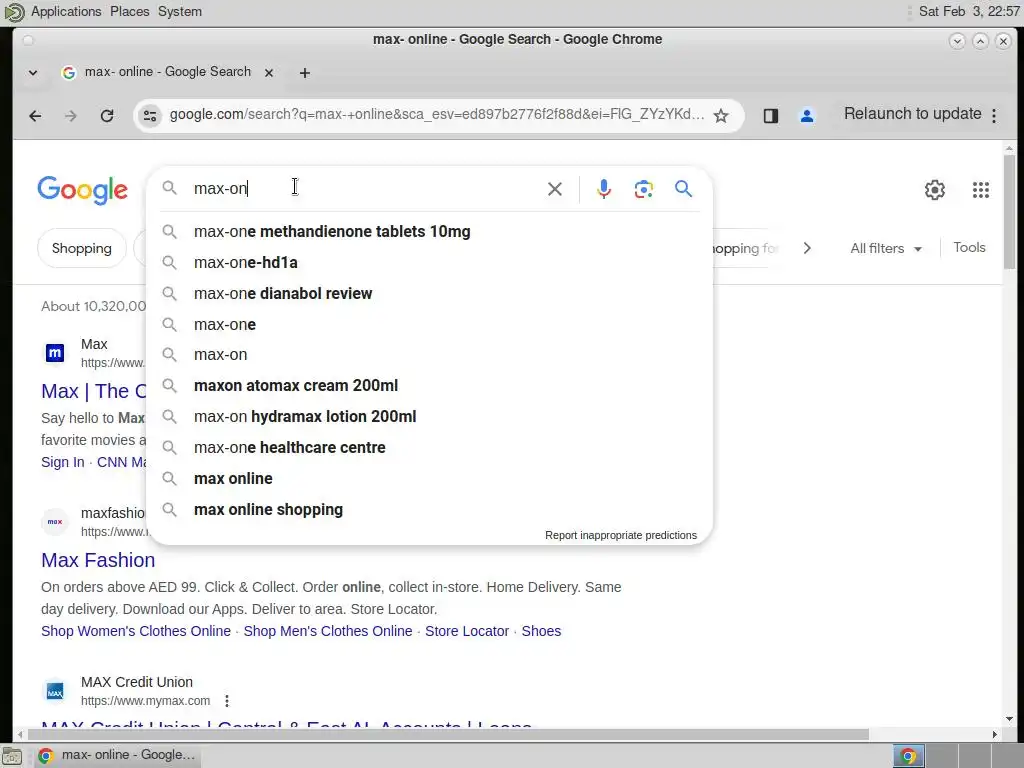Select suggestion maxon atomax cream 200ml
1024x768 pixels.
[430, 386]
